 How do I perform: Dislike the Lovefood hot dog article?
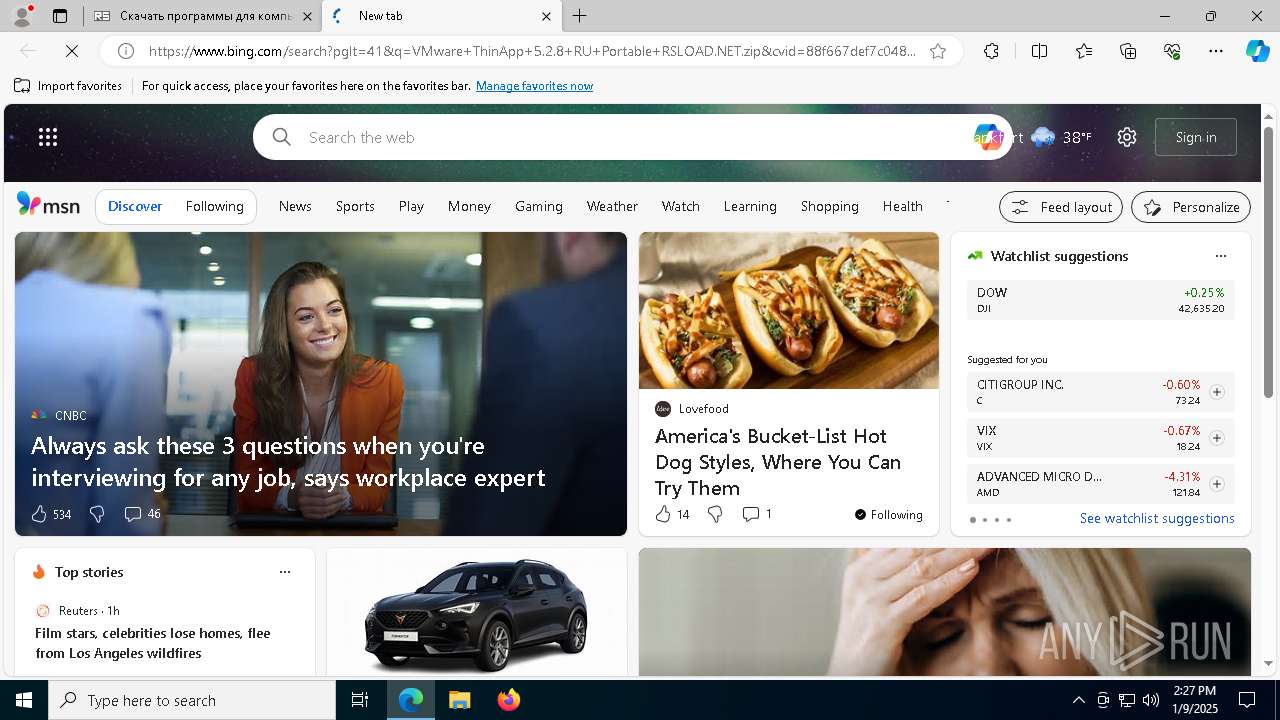[715, 514]
